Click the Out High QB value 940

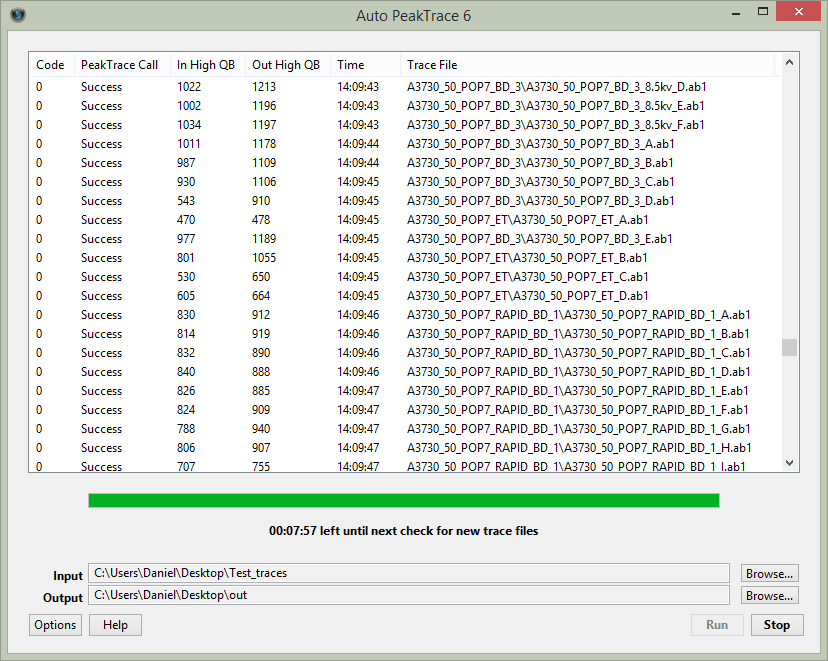261,429
